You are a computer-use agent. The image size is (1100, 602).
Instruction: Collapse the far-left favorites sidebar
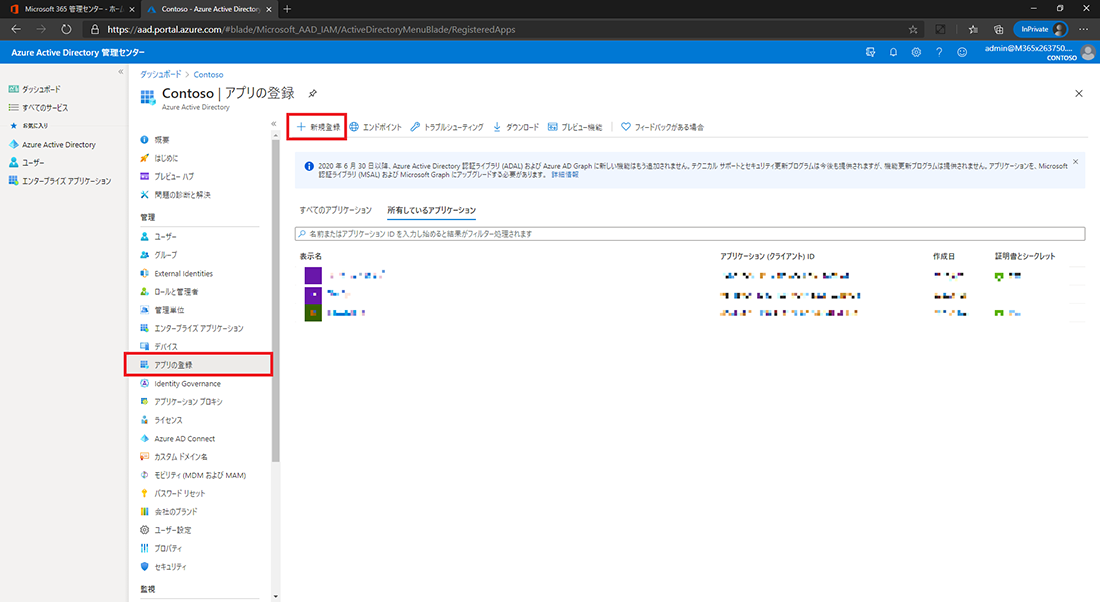[121, 72]
